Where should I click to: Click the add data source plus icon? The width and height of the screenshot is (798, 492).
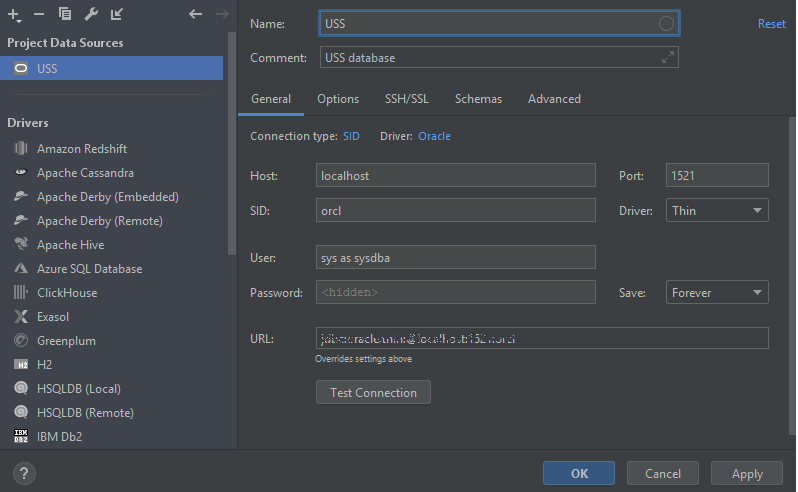click(x=15, y=14)
